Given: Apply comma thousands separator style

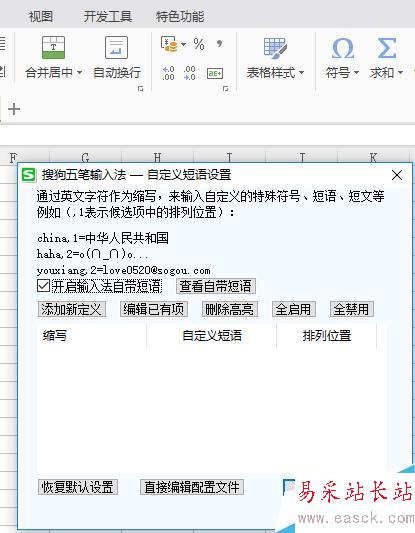Looking at the screenshot, I should [220, 44].
